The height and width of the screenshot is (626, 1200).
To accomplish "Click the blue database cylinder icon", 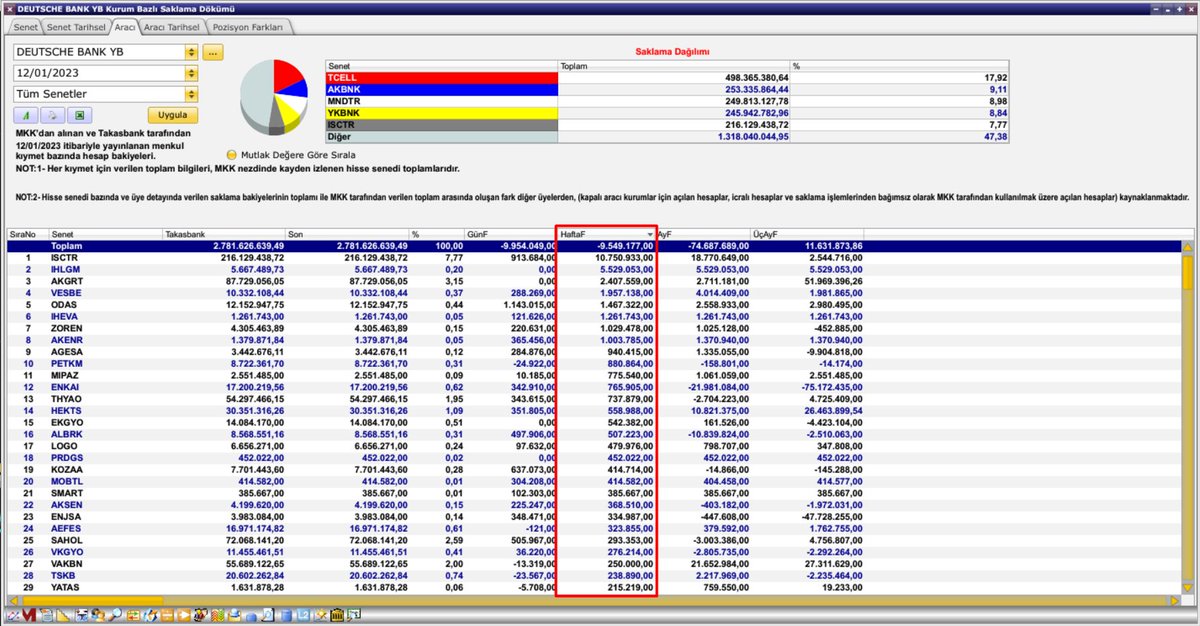I will pyautogui.click(x=286, y=615).
